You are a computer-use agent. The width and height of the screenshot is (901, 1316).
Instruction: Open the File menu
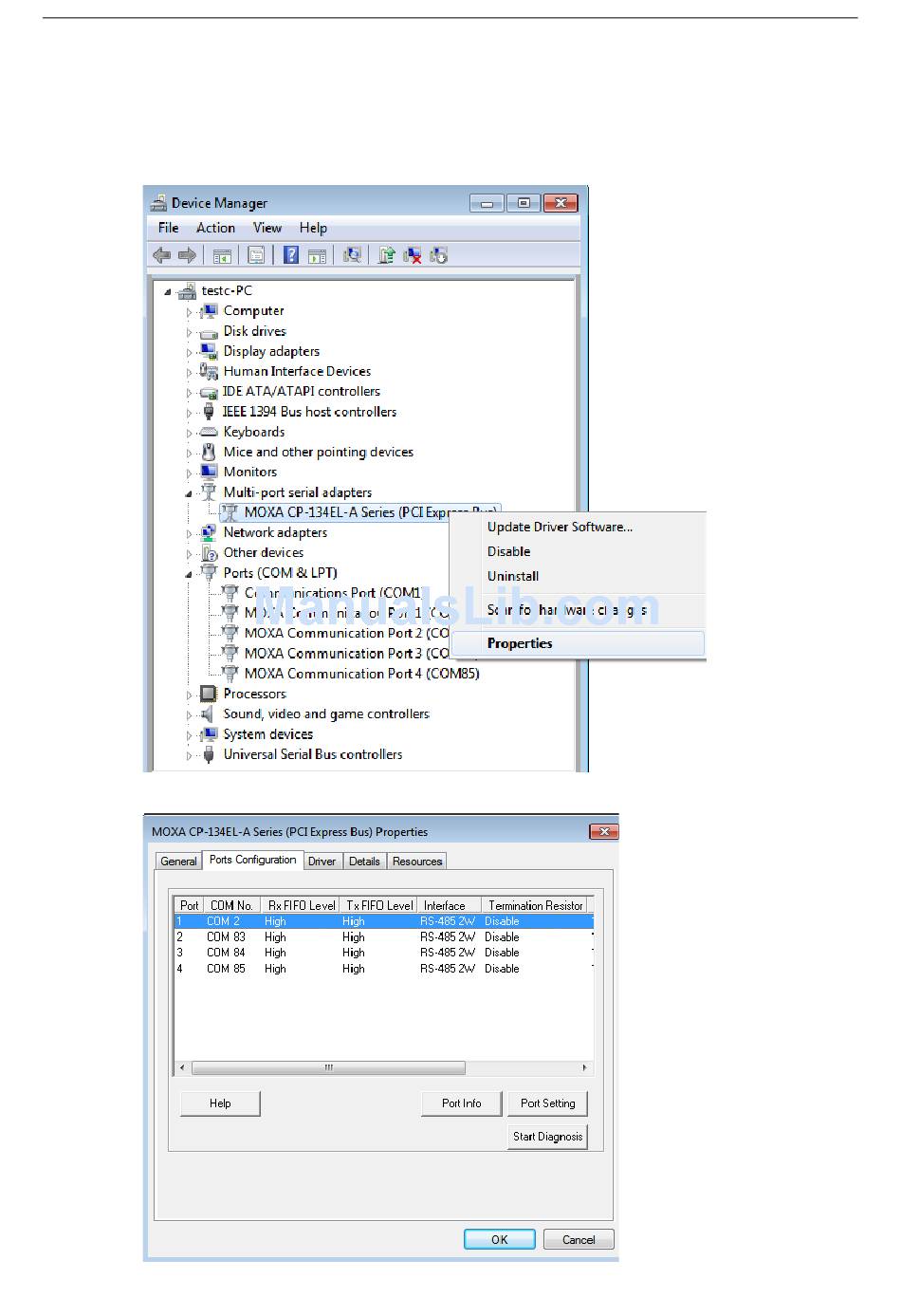pyautogui.click(x=168, y=228)
